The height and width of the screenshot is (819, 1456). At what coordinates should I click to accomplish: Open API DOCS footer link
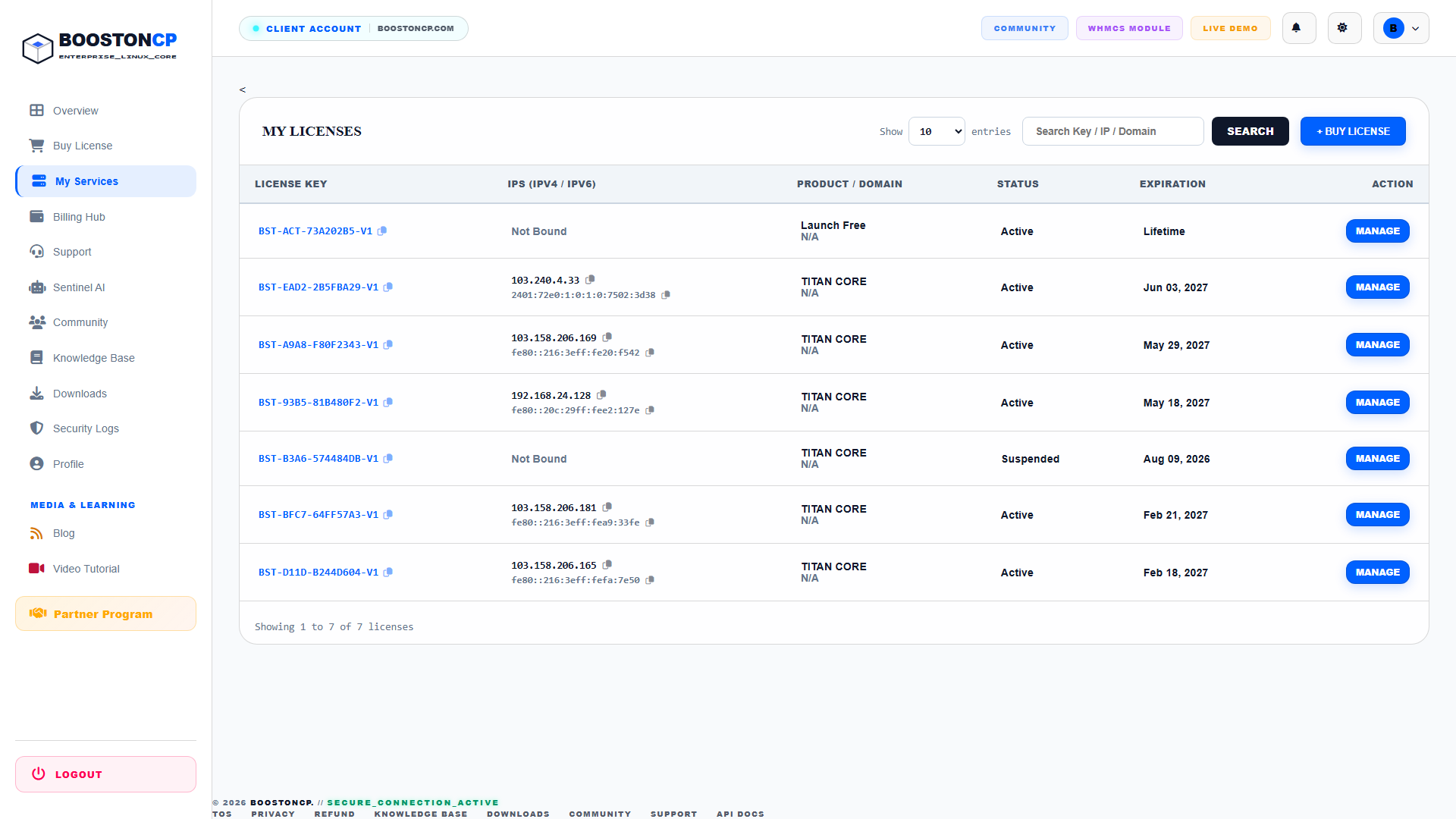(740, 814)
